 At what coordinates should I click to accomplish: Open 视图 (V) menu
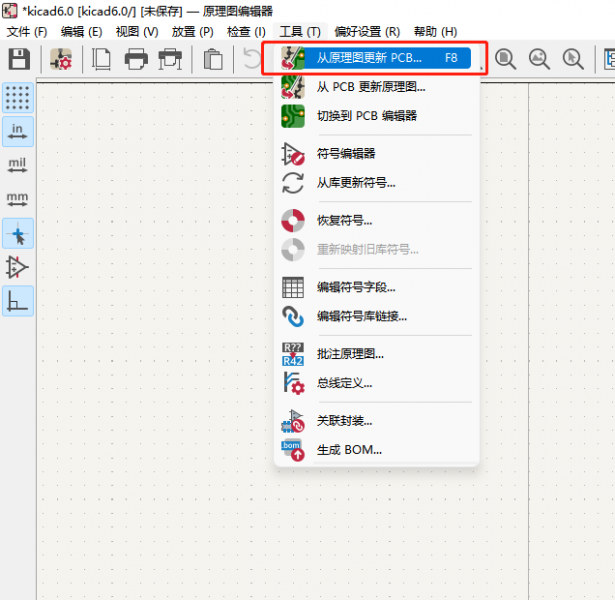(137, 31)
